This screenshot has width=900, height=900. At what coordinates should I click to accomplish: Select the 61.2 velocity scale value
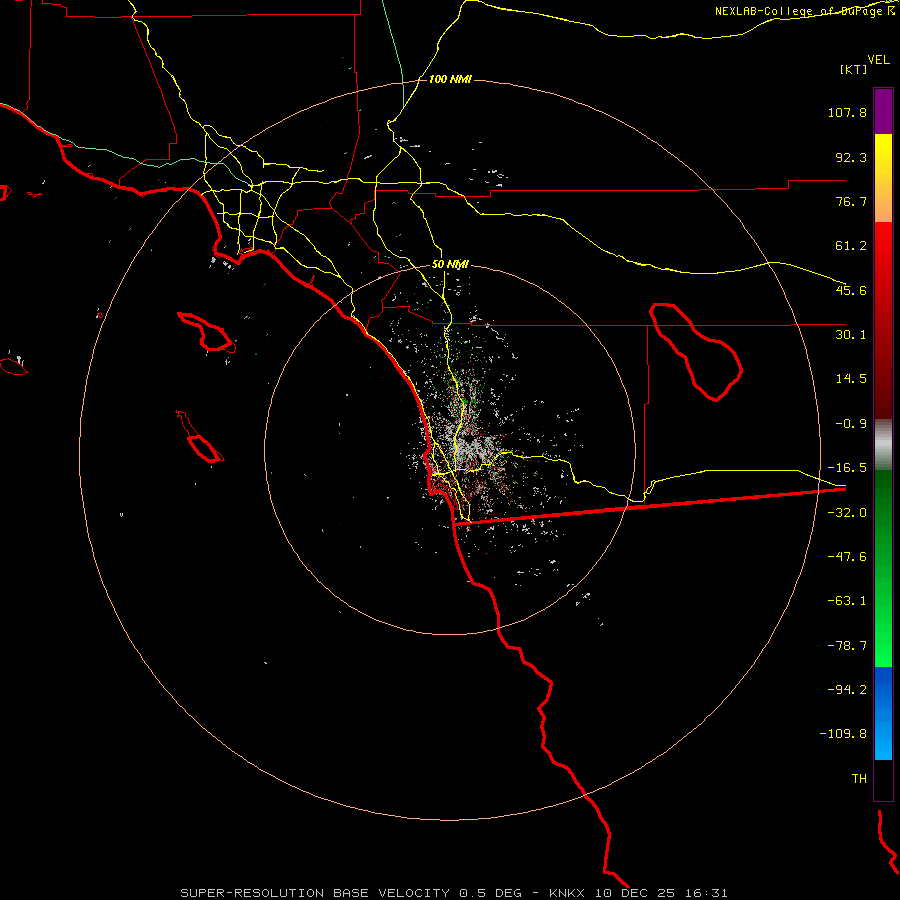click(851, 246)
